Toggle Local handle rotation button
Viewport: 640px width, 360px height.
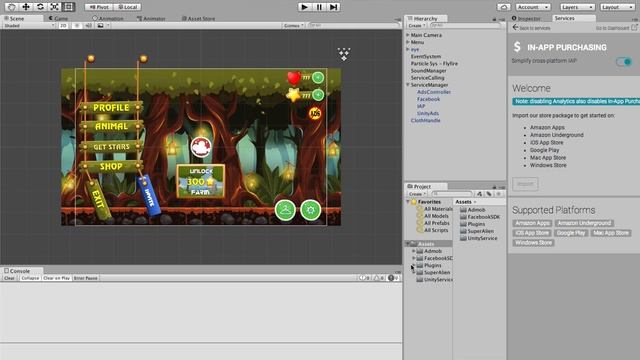pos(127,7)
